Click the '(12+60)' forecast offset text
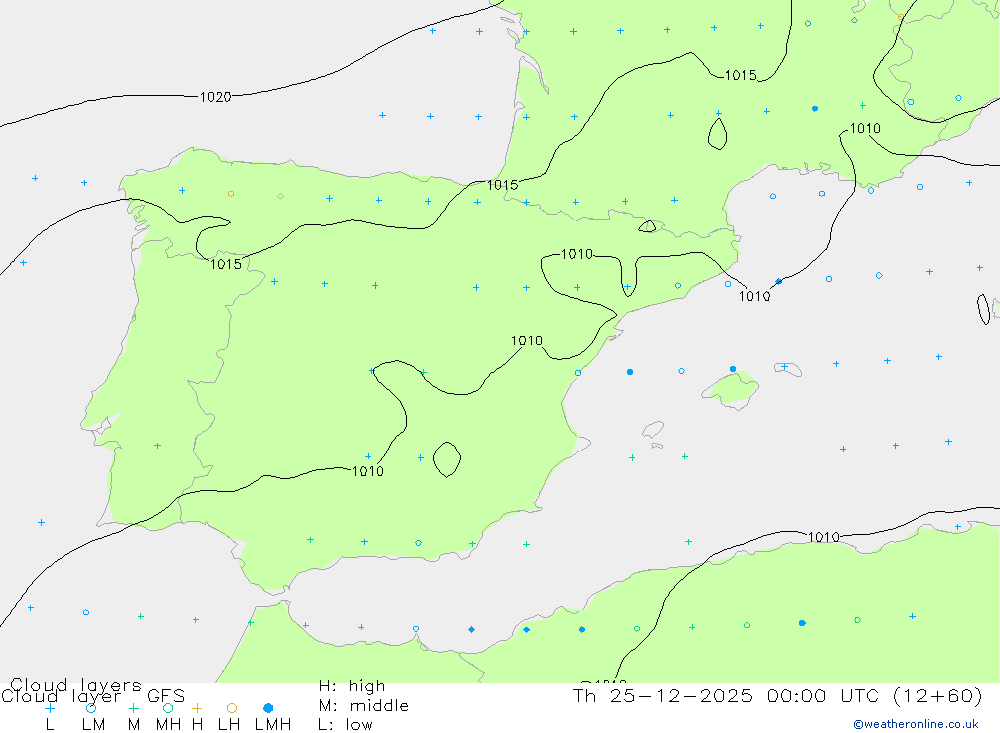 coord(938,695)
